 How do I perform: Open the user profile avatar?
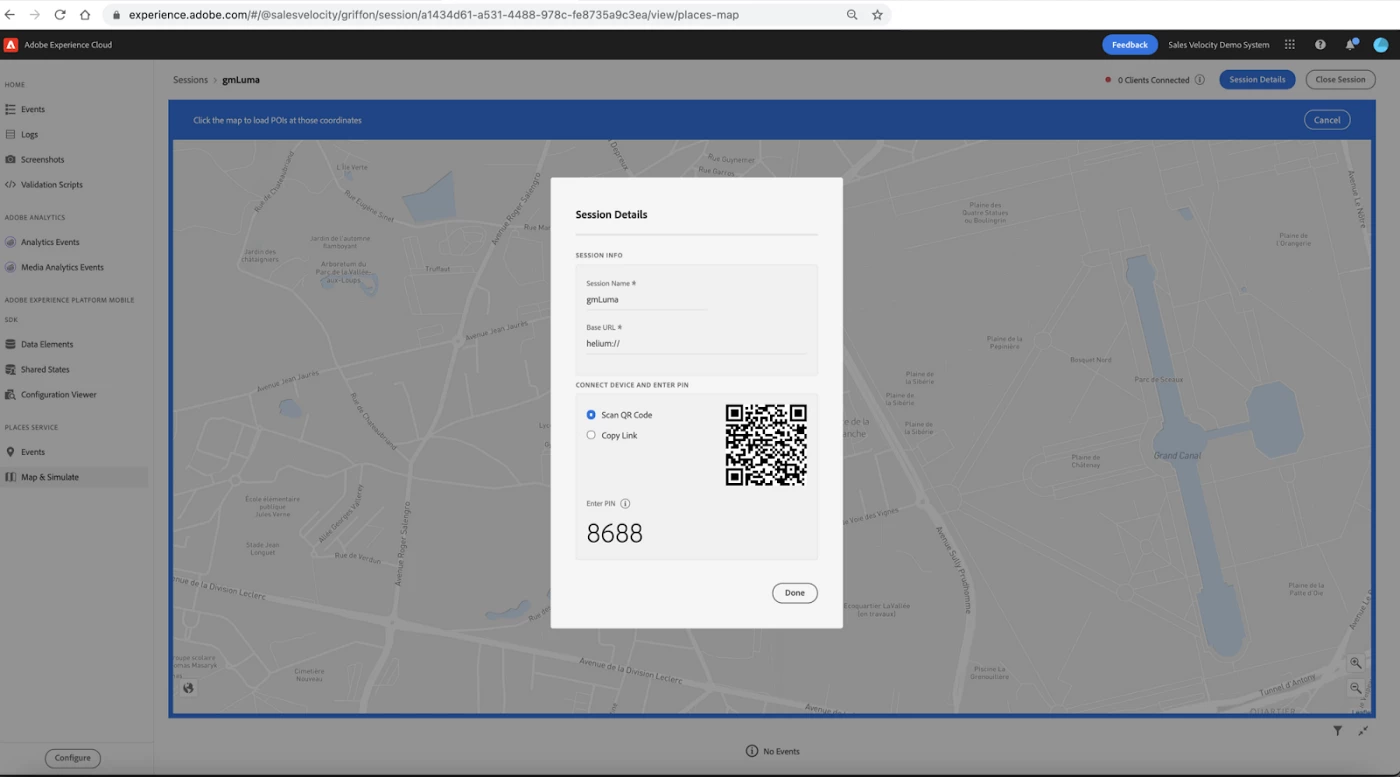tap(1381, 45)
